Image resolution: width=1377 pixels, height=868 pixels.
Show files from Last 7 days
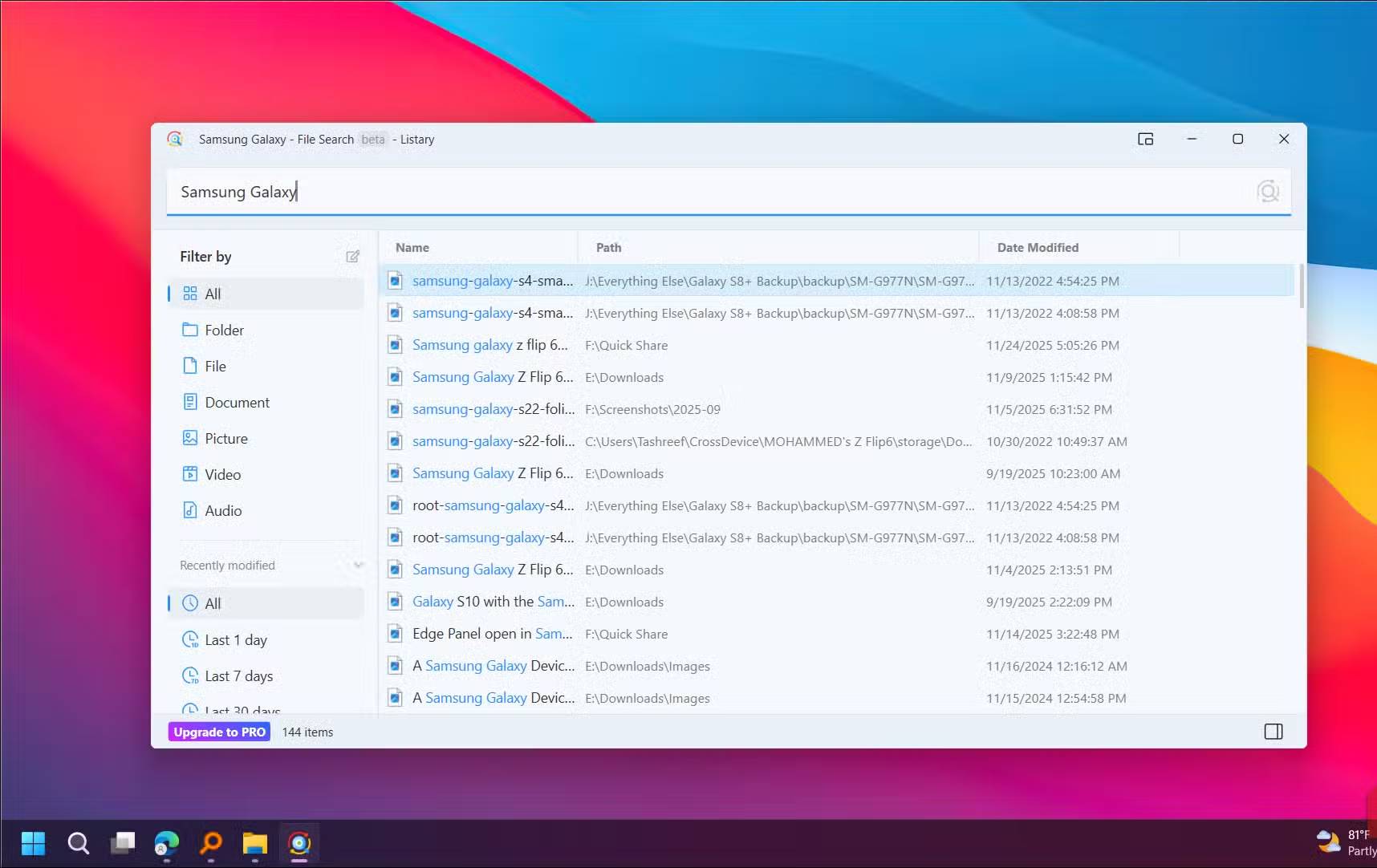pos(238,675)
